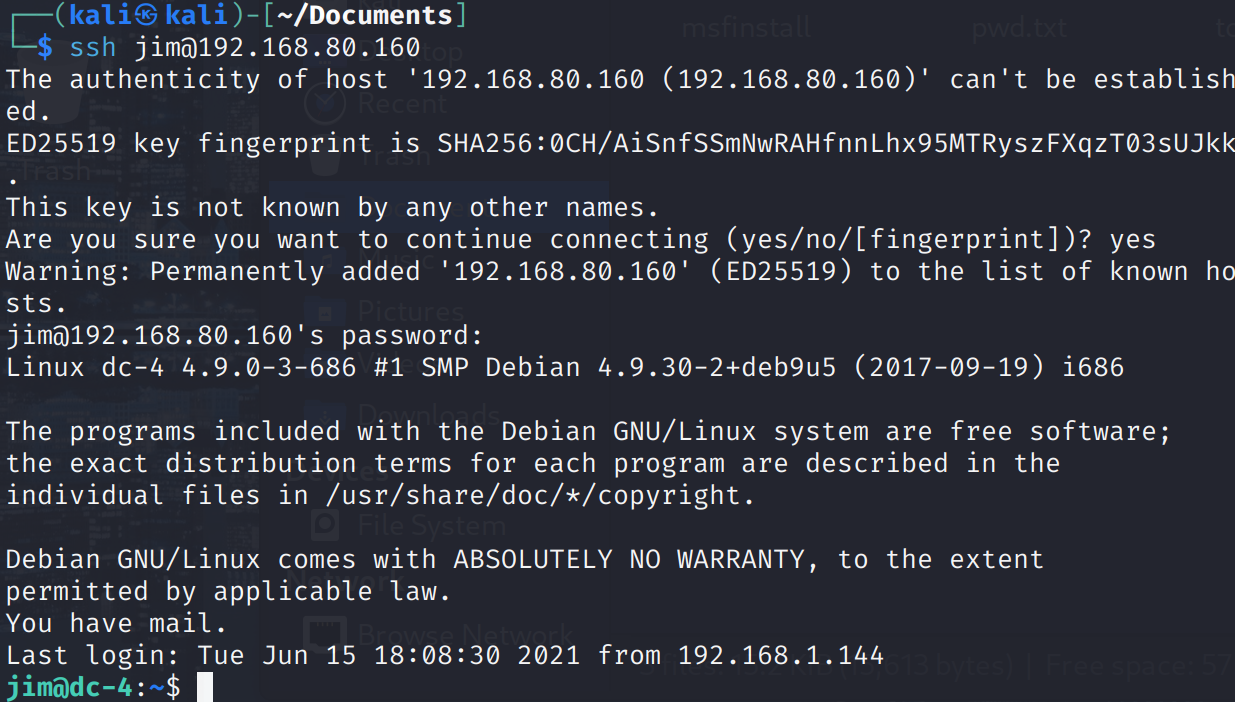Click the faint File System drive icon

[323, 524]
